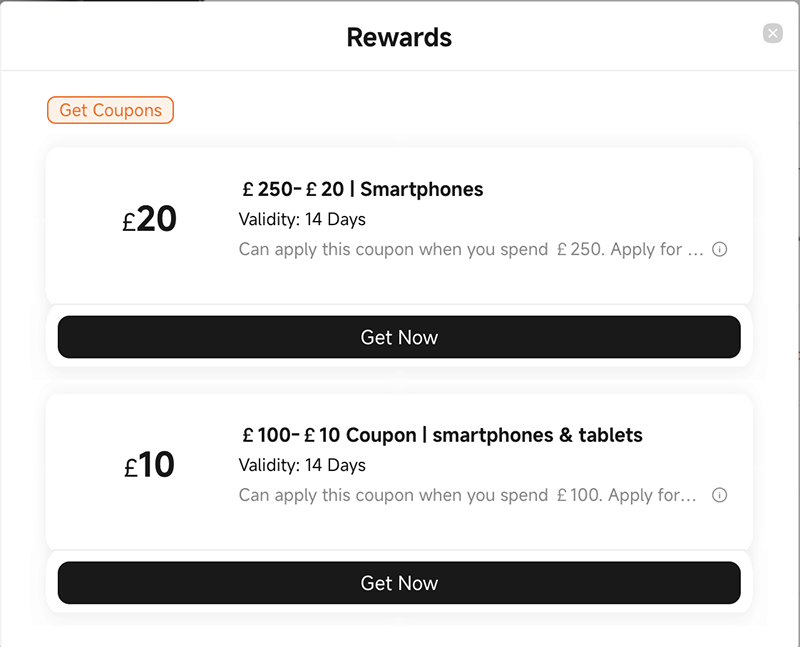The height and width of the screenshot is (647, 800).
Task: Click the pound symbol before the large 10
Action: [x=131, y=468]
